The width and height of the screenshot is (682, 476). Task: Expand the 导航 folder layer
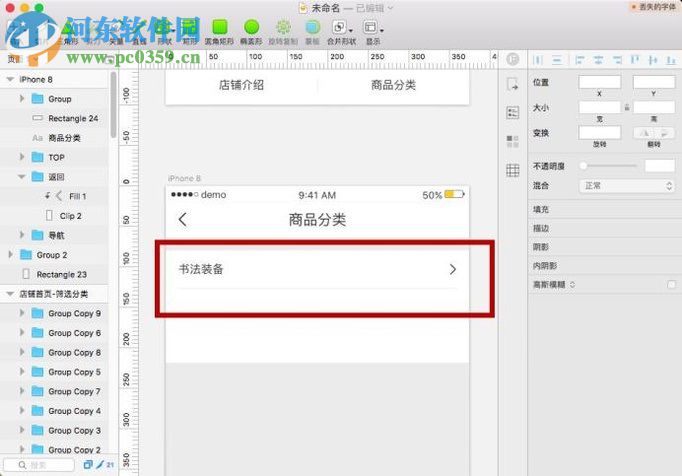(22, 235)
